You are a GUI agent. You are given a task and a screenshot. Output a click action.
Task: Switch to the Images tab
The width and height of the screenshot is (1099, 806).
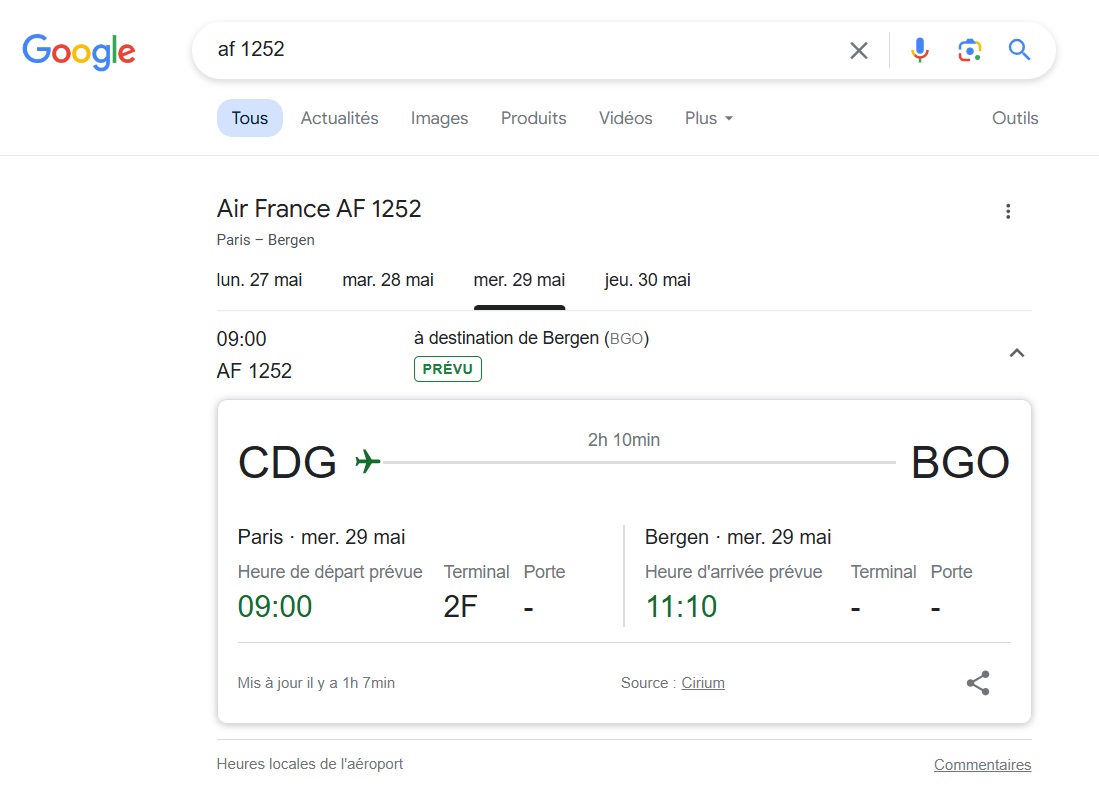[x=439, y=118]
